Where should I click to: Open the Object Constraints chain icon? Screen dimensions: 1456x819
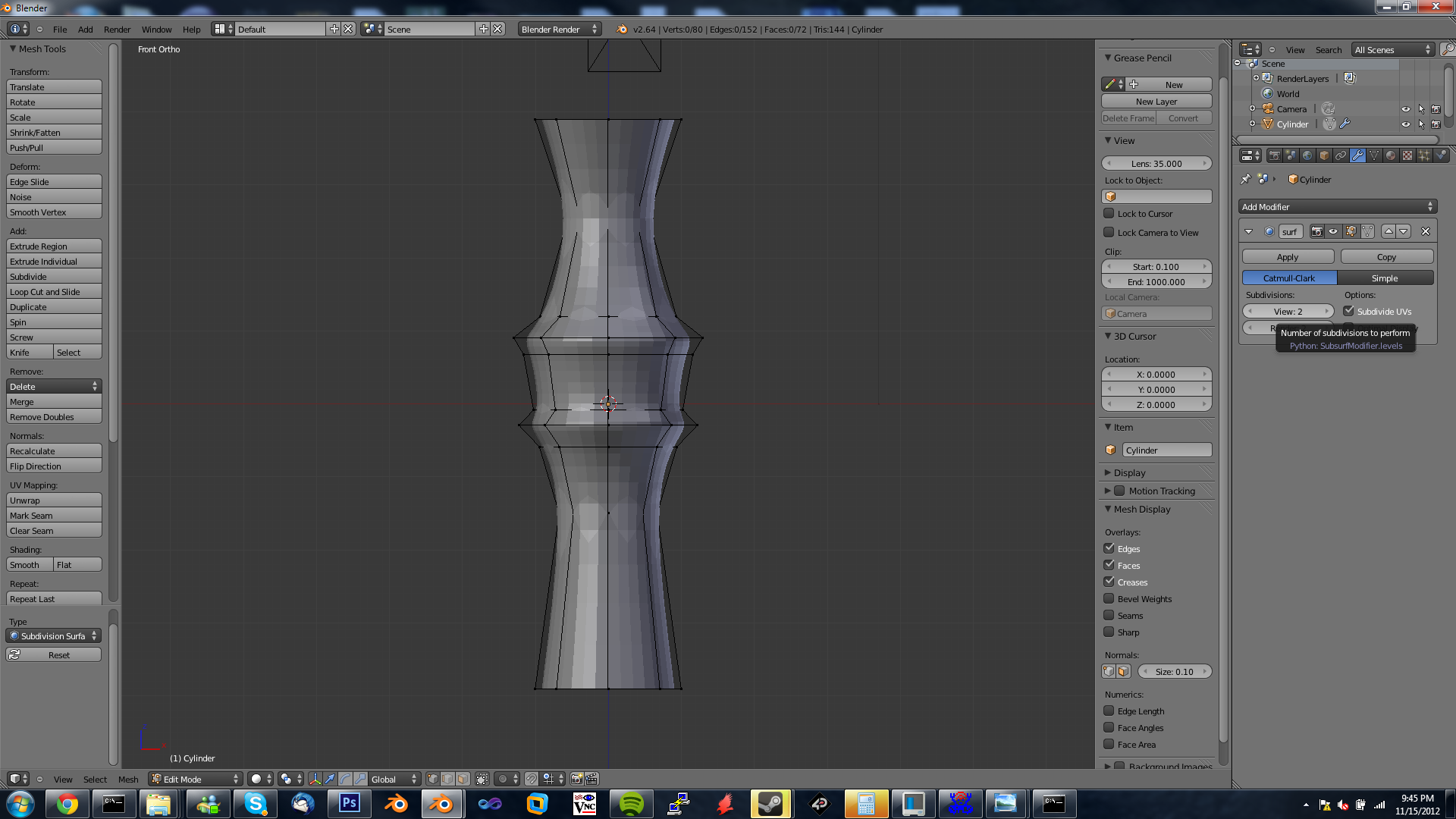coord(1341,155)
